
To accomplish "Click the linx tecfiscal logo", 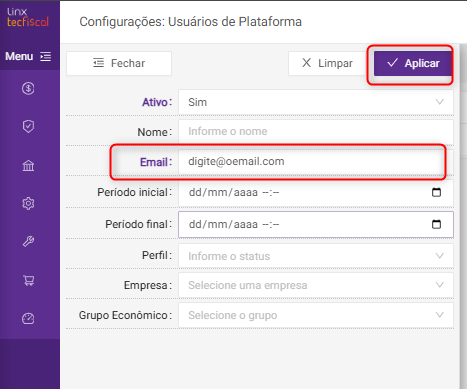I will click(28, 17).
